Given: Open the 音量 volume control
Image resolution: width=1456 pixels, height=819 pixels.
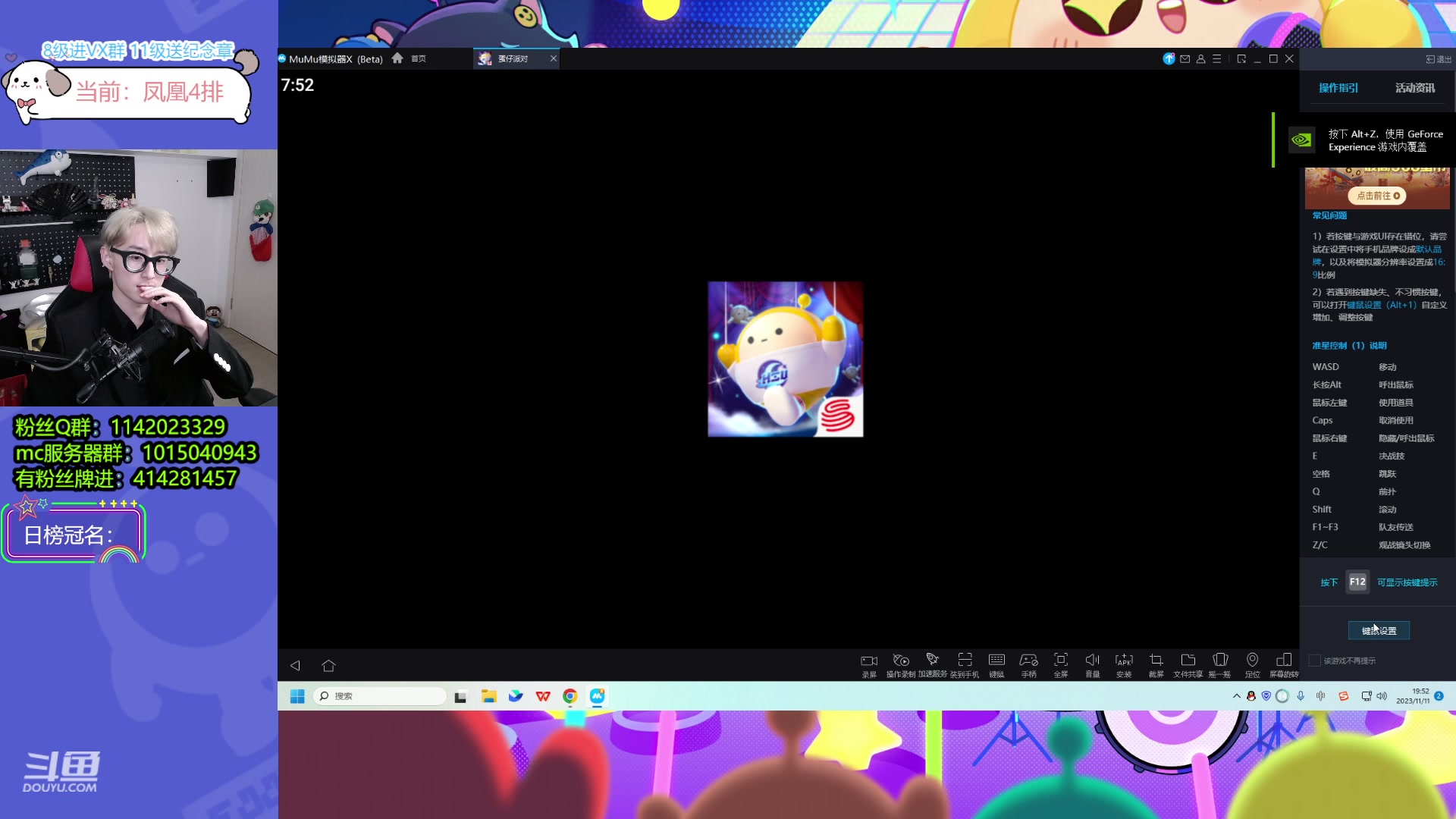Looking at the screenshot, I should click(x=1092, y=663).
